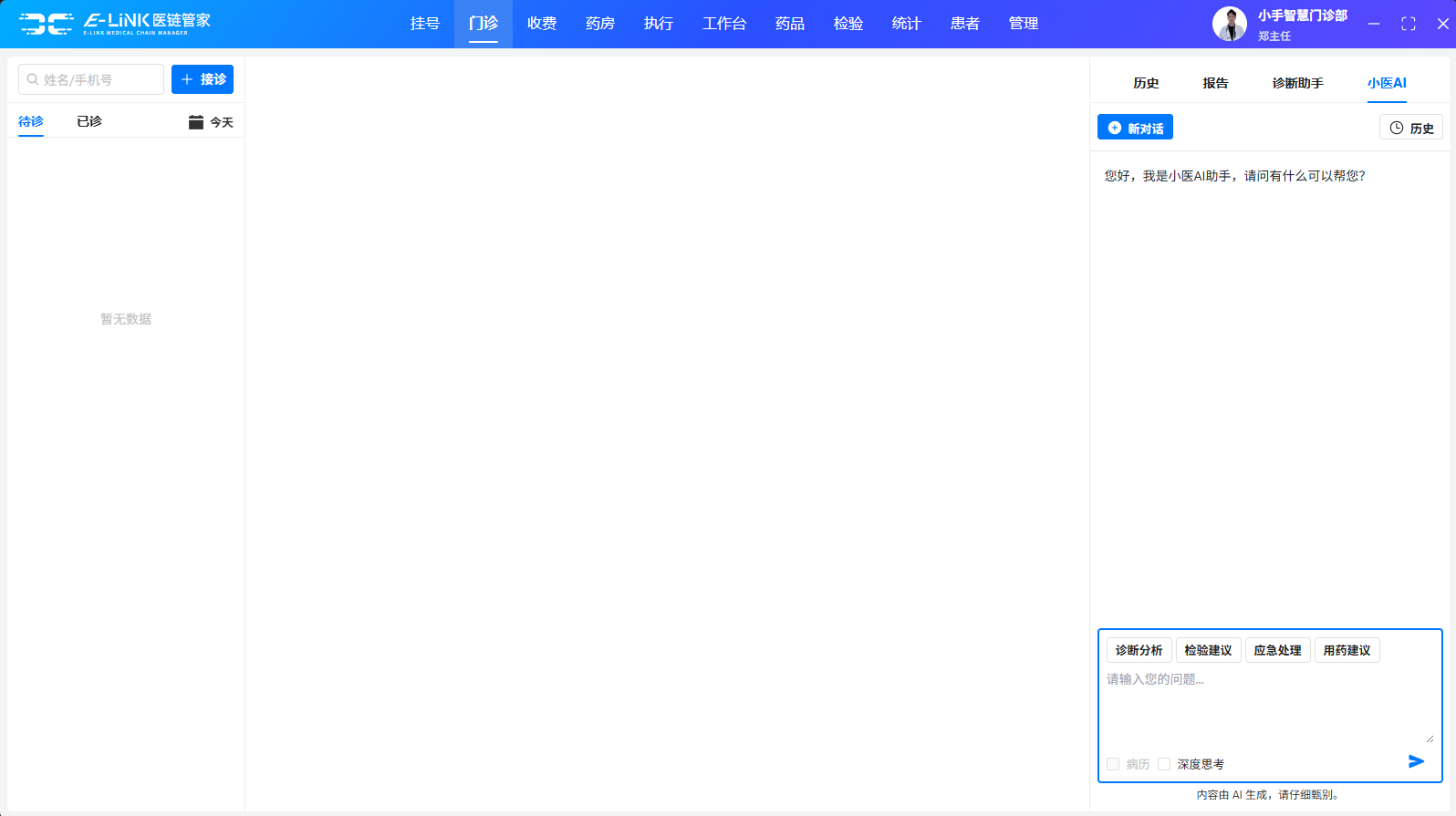Click the send message arrow icon
1456x816 pixels.
pos(1416,761)
